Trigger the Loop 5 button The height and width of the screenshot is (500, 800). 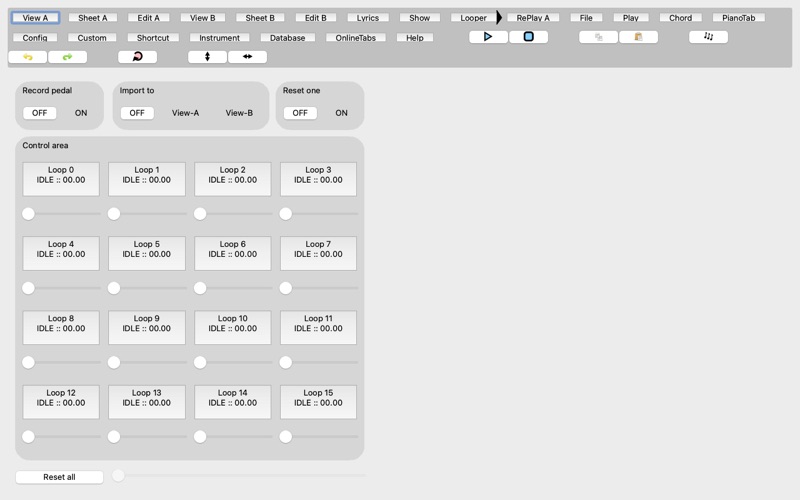pyautogui.click(x=146, y=254)
